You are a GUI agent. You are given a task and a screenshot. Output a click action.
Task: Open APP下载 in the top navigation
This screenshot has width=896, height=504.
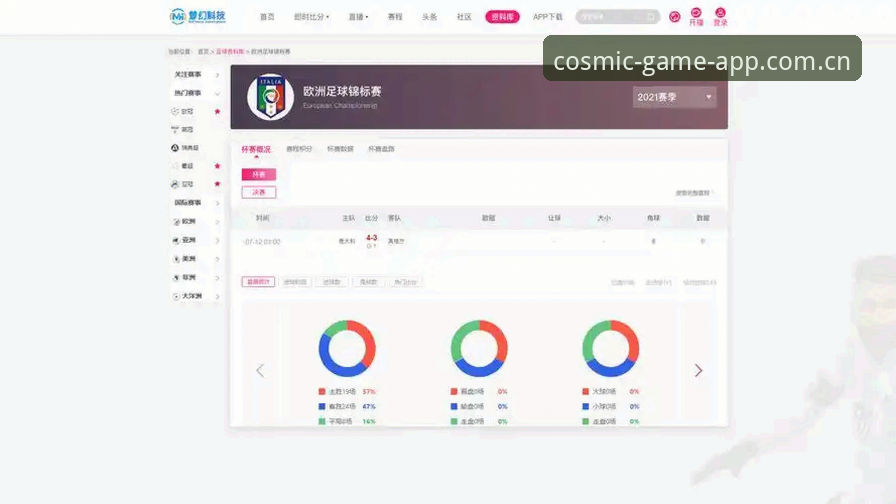pos(547,17)
